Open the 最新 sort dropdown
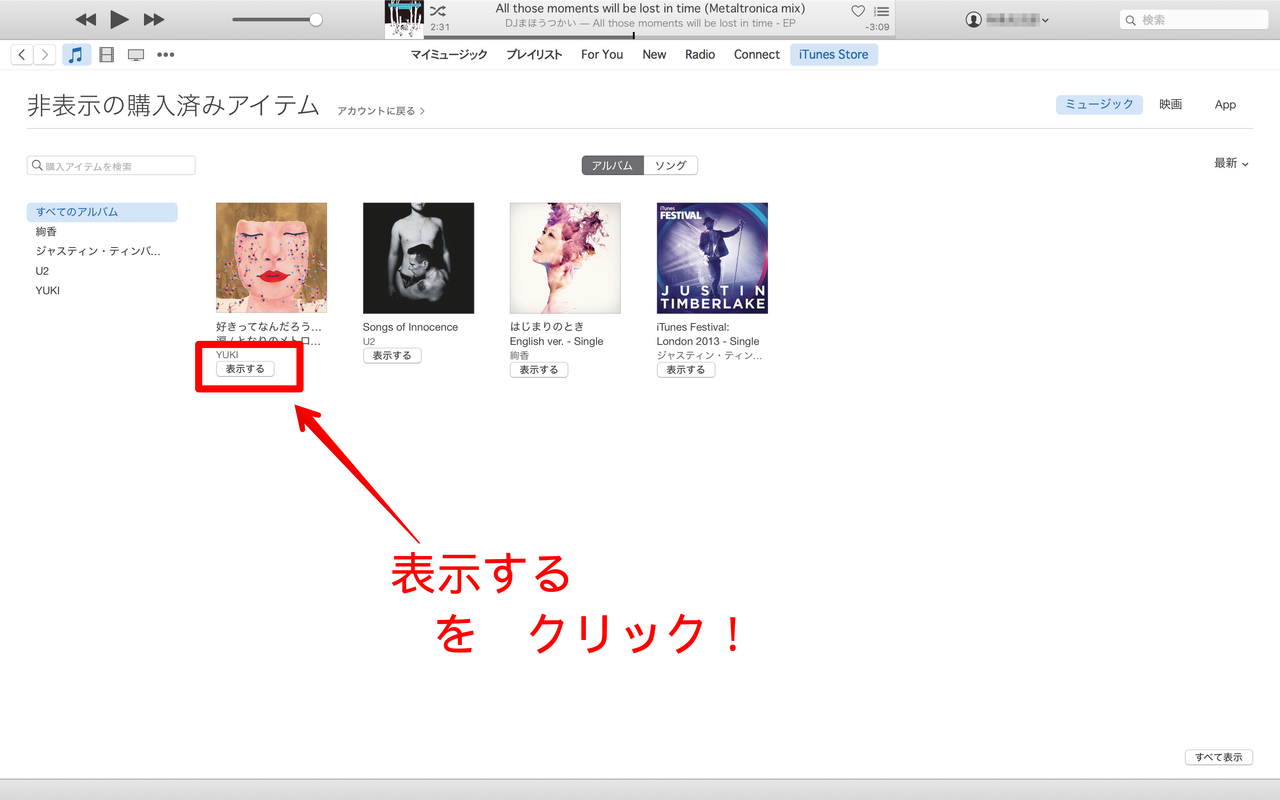 point(1231,163)
